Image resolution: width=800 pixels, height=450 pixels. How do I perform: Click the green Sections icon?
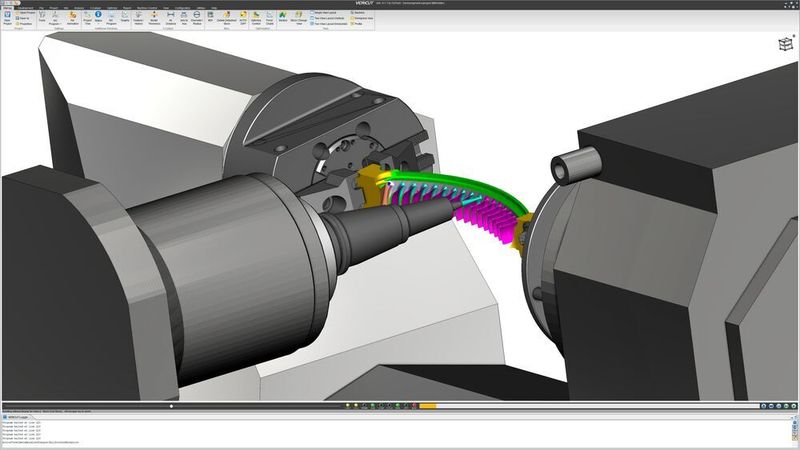point(283,16)
